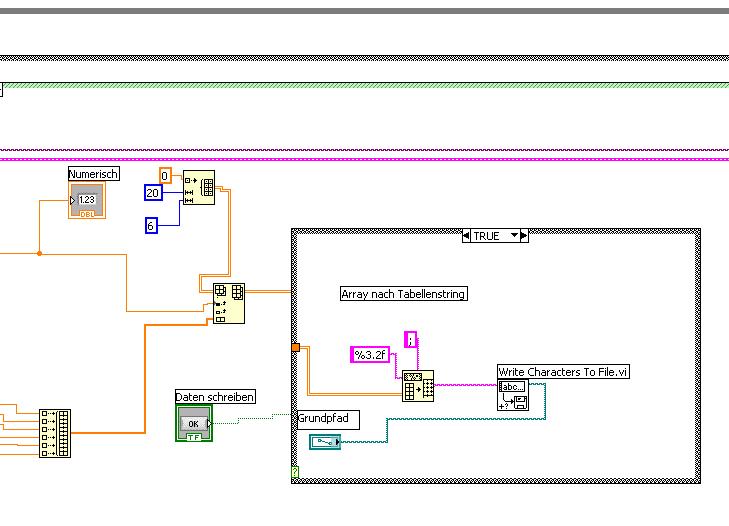This screenshot has width=729, height=526.
Task: Click the blue numeric constant 6
Action: click(151, 226)
